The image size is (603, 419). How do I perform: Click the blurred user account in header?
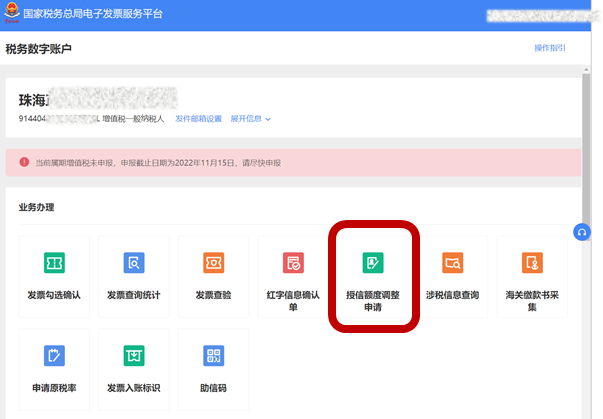tap(540, 15)
